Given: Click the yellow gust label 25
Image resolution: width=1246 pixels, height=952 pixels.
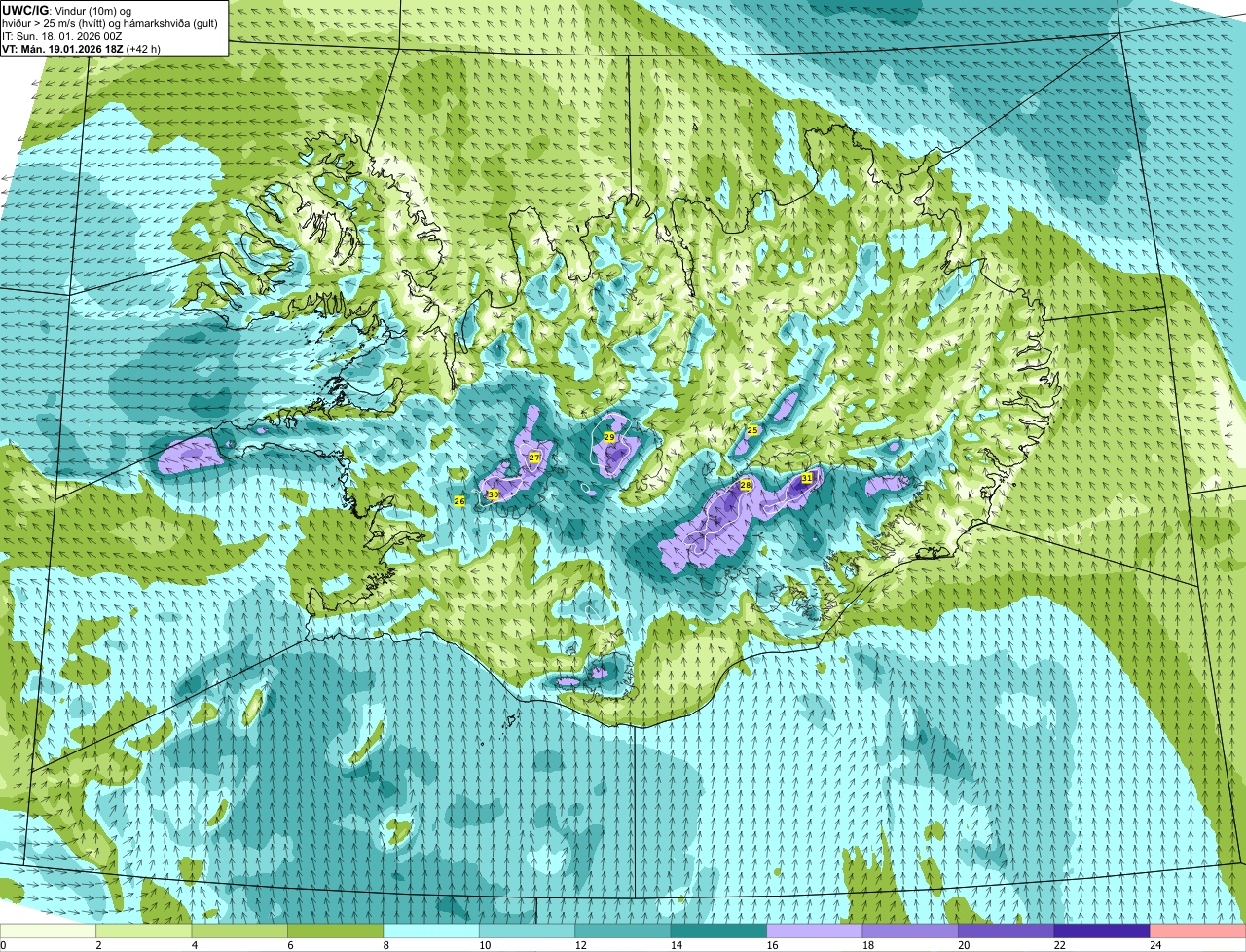Looking at the screenshot, I should tap(752, 430).
